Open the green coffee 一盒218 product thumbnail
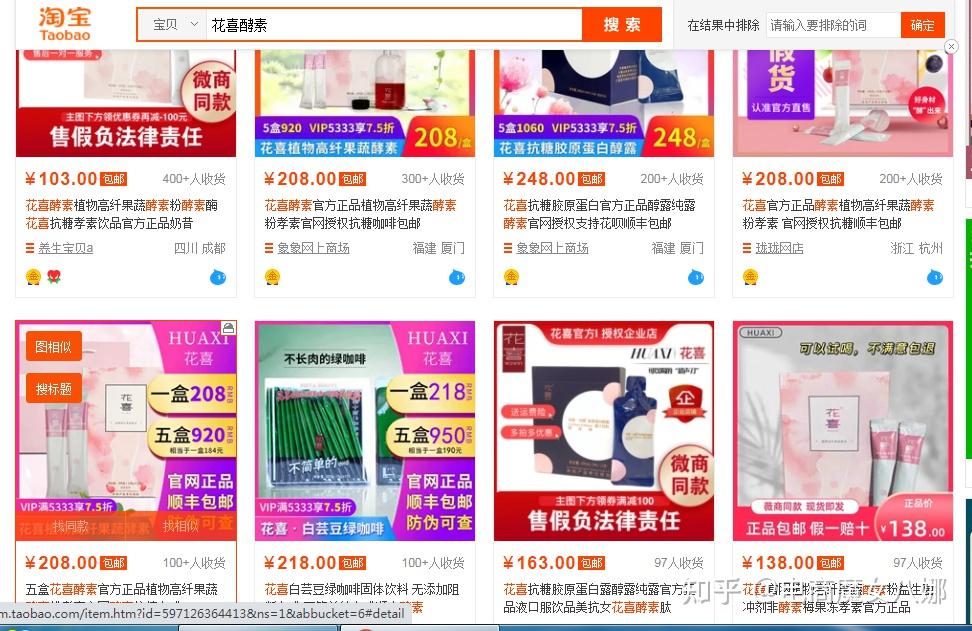972x631 pixels. coord(364,431)
